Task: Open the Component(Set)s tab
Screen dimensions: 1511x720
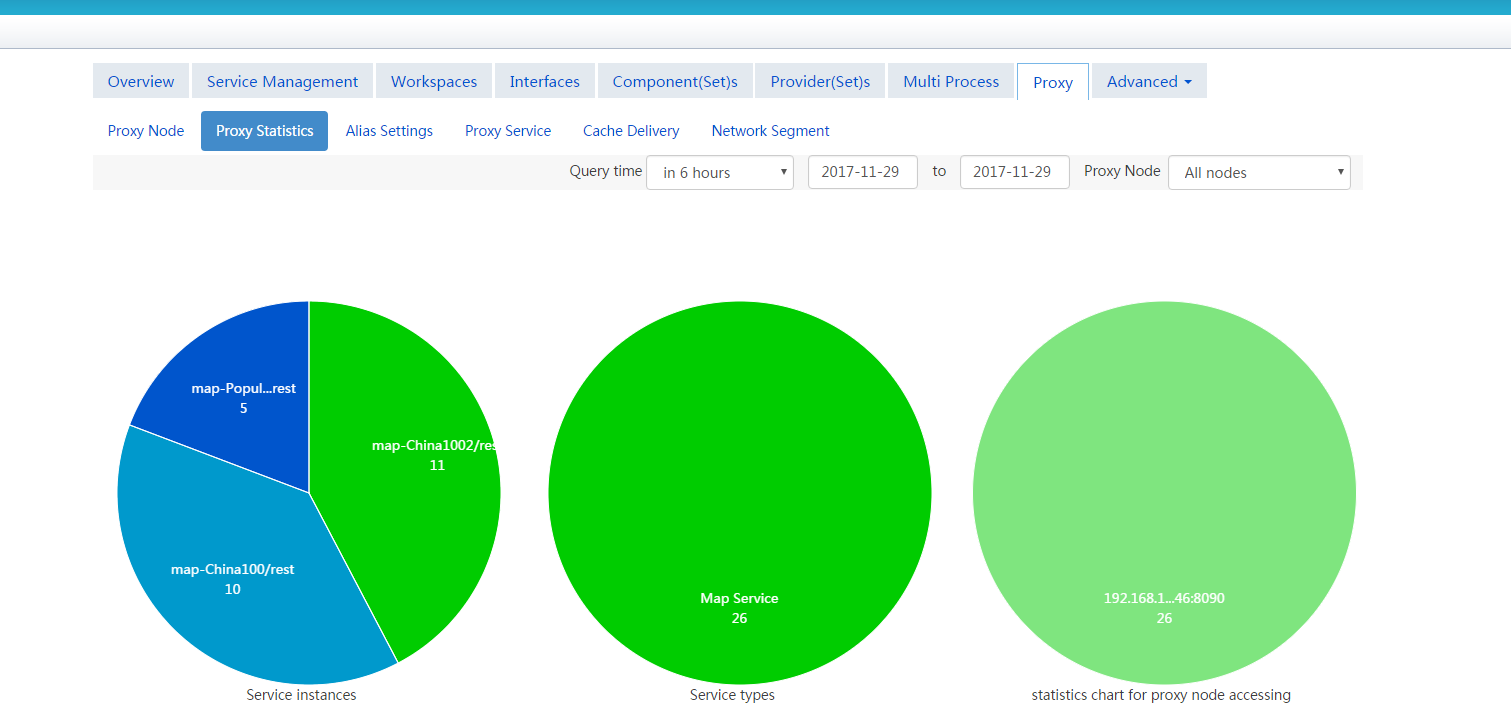Action: (x=675, y=82)
